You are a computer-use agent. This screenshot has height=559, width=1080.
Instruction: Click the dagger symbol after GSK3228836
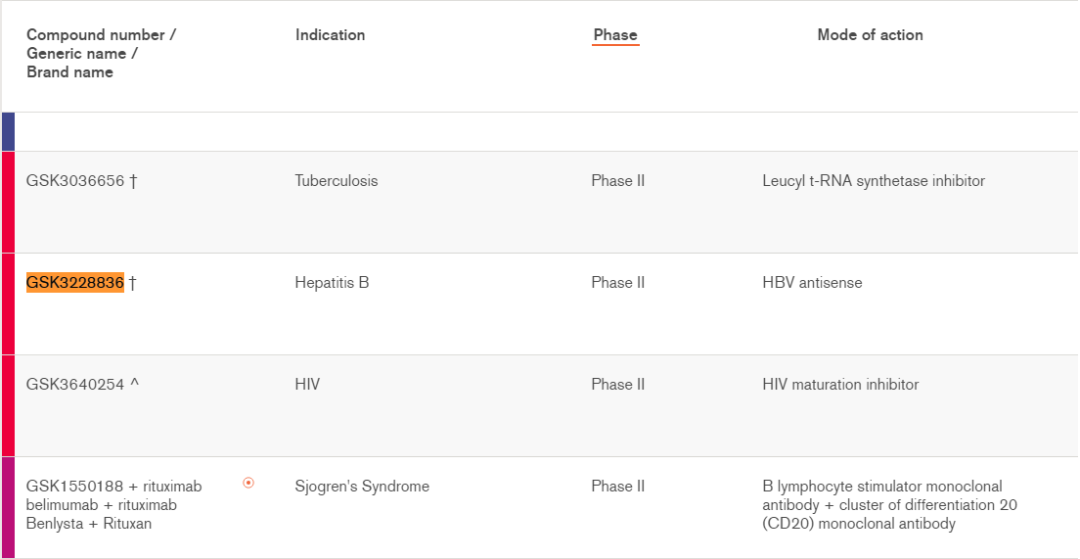(x=132, y=283)
